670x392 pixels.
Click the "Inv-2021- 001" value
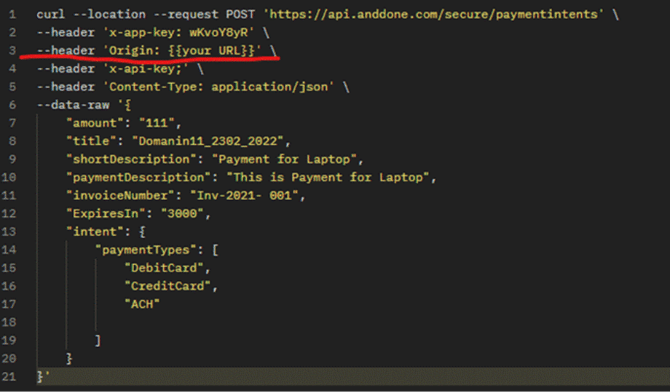(x=244, y=195)
